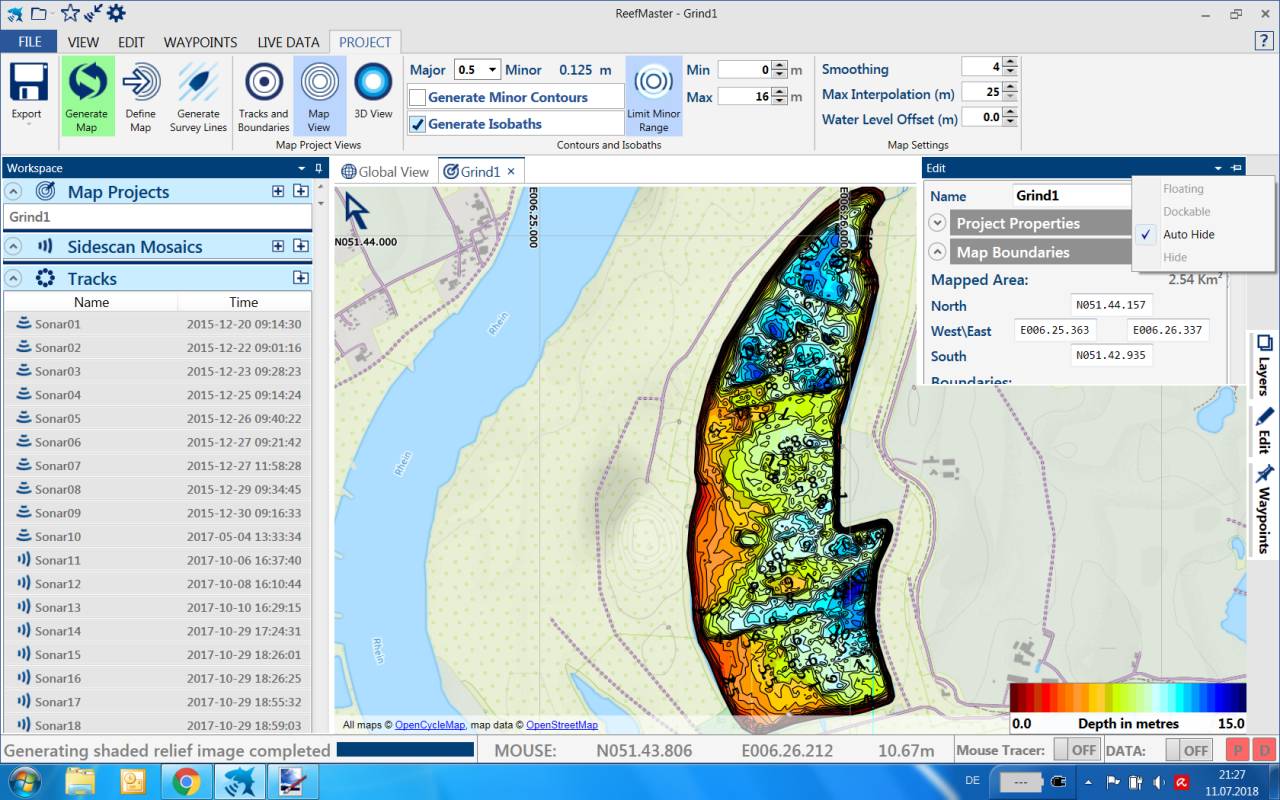The image size is (1280, 800).
Task: Click the import icon beside Map Projects
Action: (x=300, y=191)
